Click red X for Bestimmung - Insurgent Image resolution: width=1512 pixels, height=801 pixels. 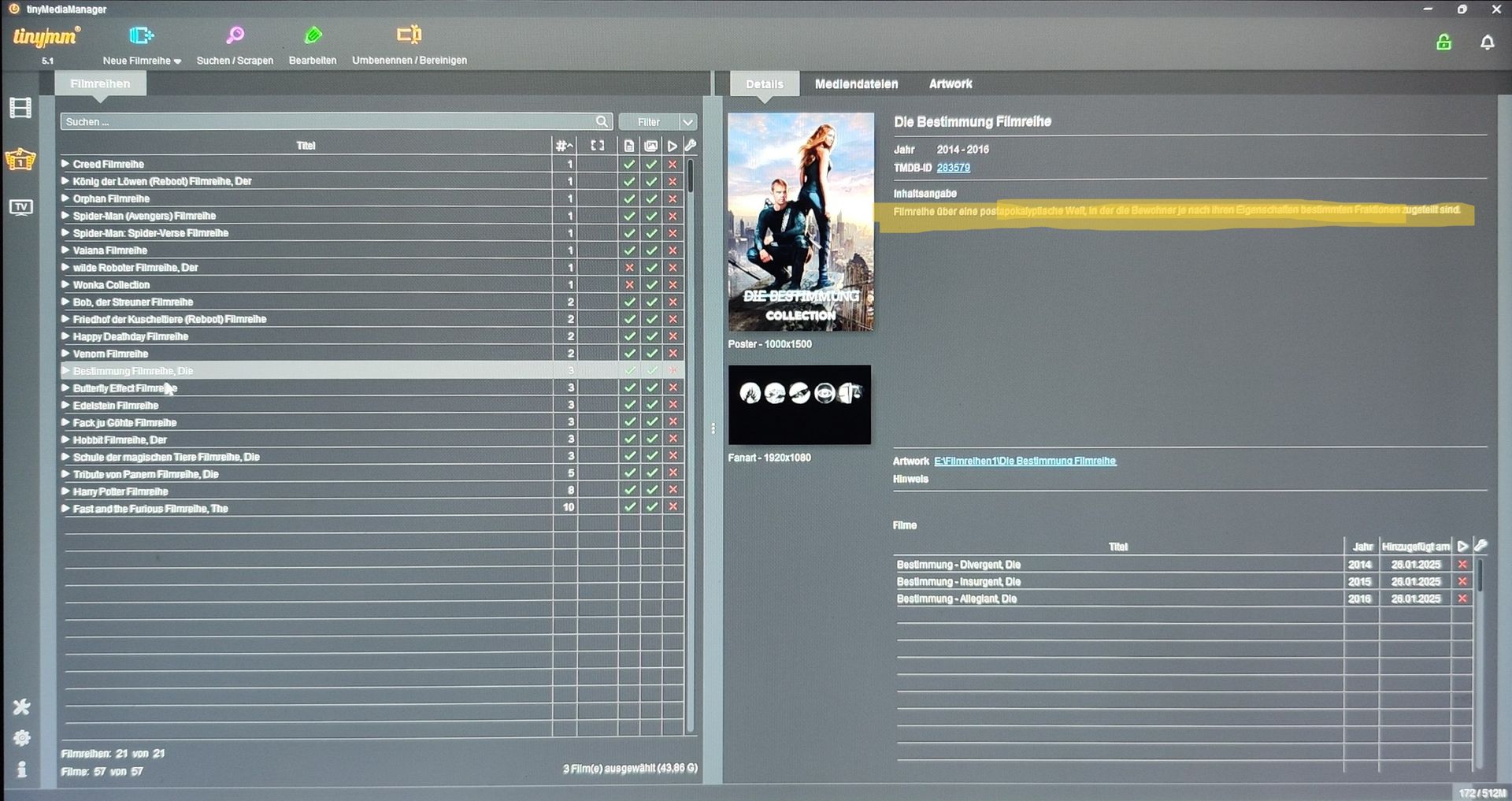point(1462,581)
